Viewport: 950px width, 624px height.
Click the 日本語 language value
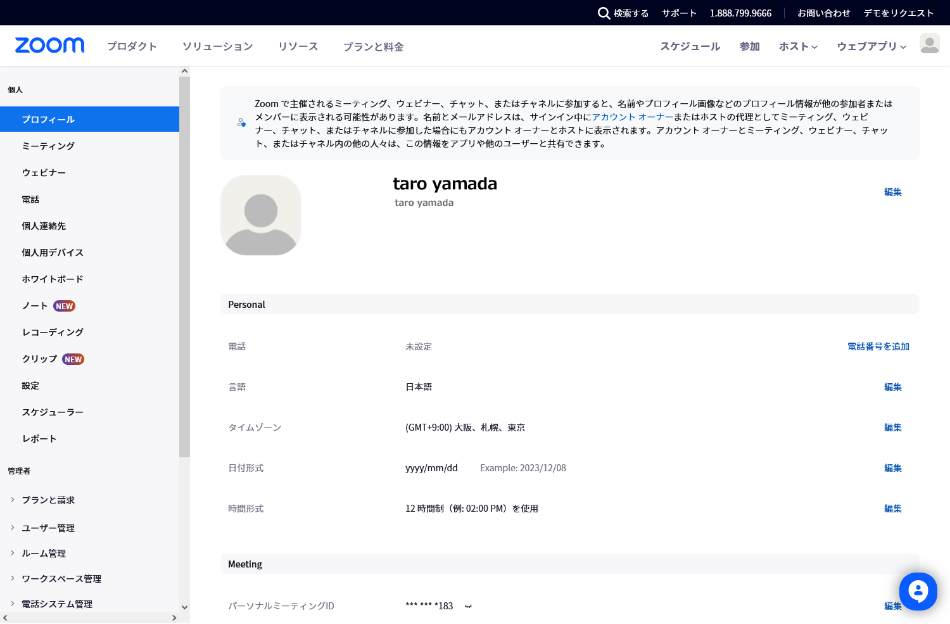coord(419,387)
